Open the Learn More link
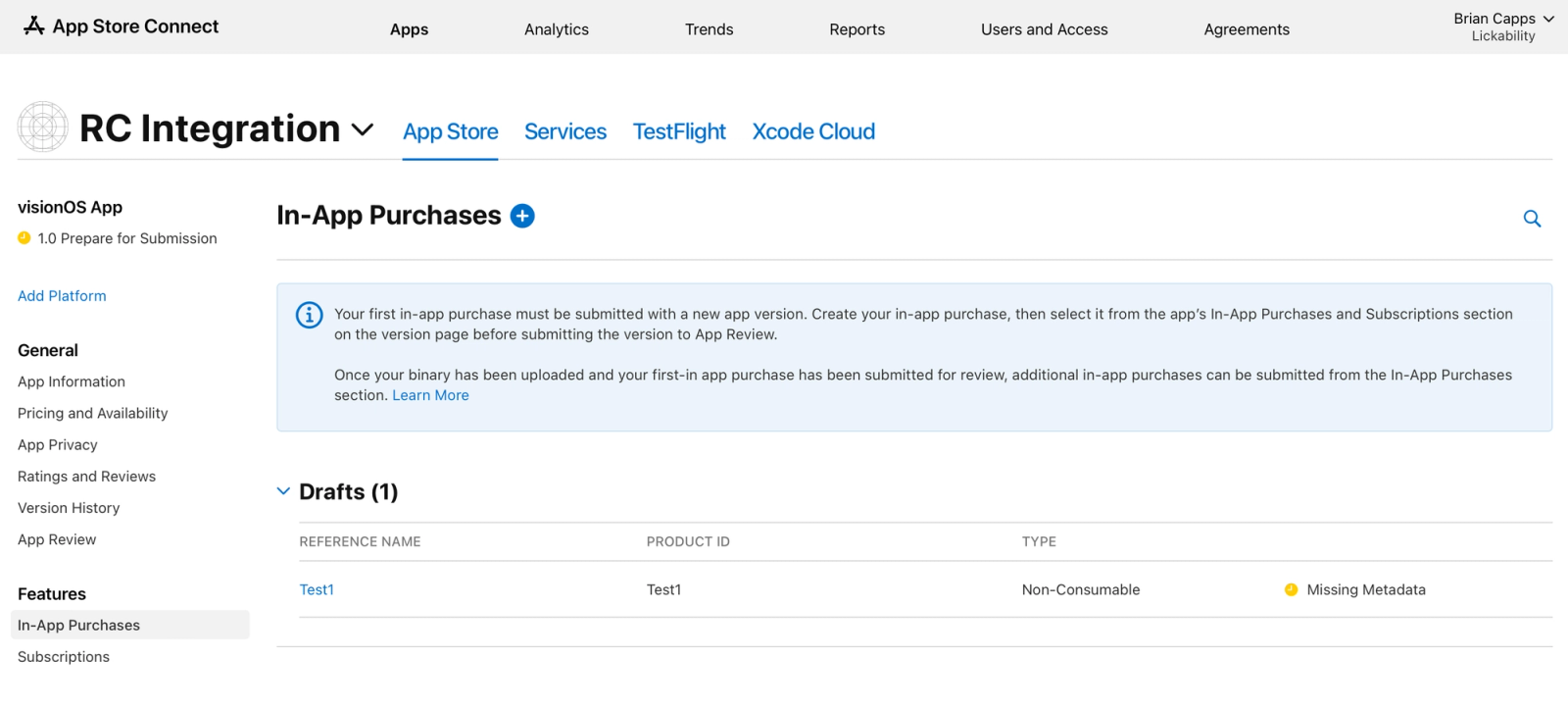Screen dimensions: 1568x709 click(430, 395)
